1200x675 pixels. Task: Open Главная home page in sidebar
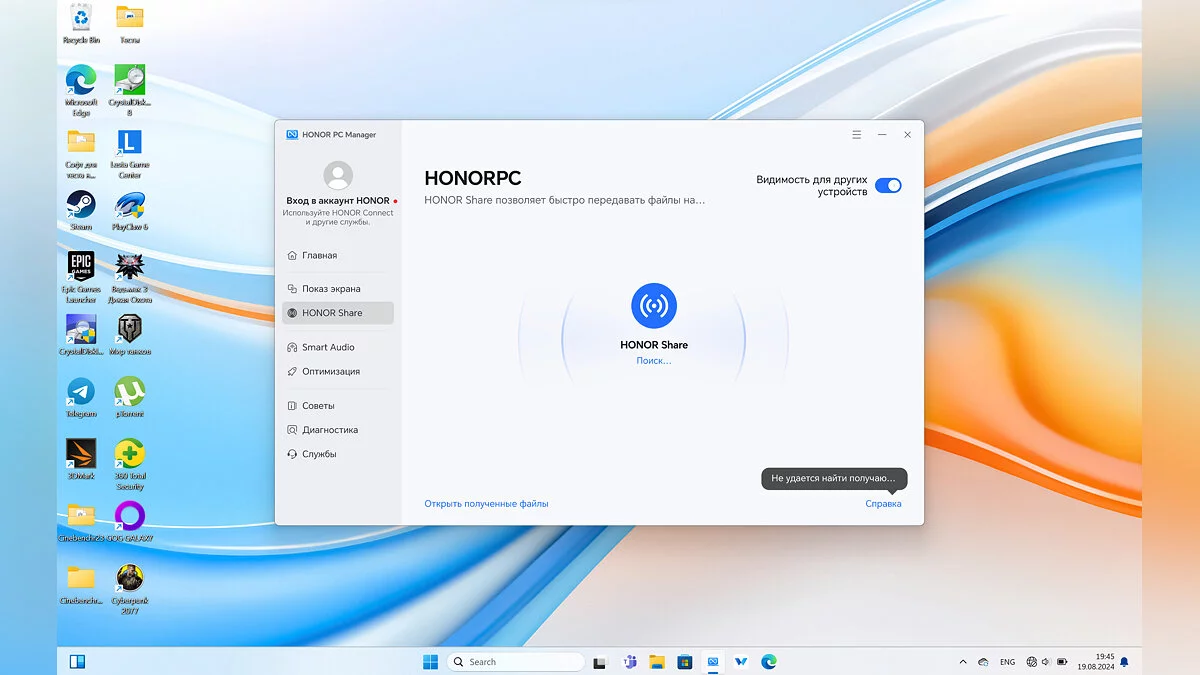point(319,255)
